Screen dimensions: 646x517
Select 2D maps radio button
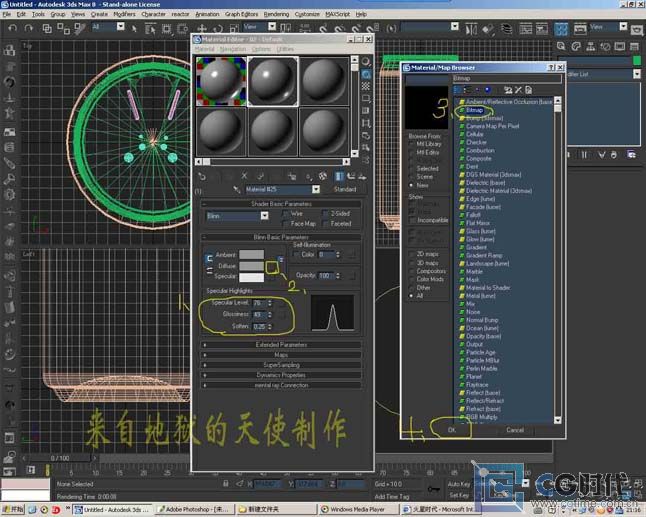pyautogui.click(x=411, y=254)
